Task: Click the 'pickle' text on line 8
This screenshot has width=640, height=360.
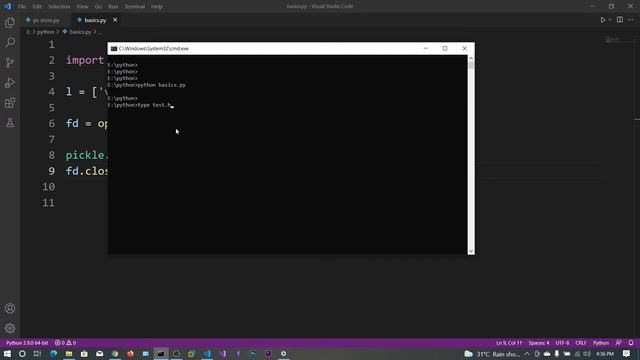Action: click(85, 155)
